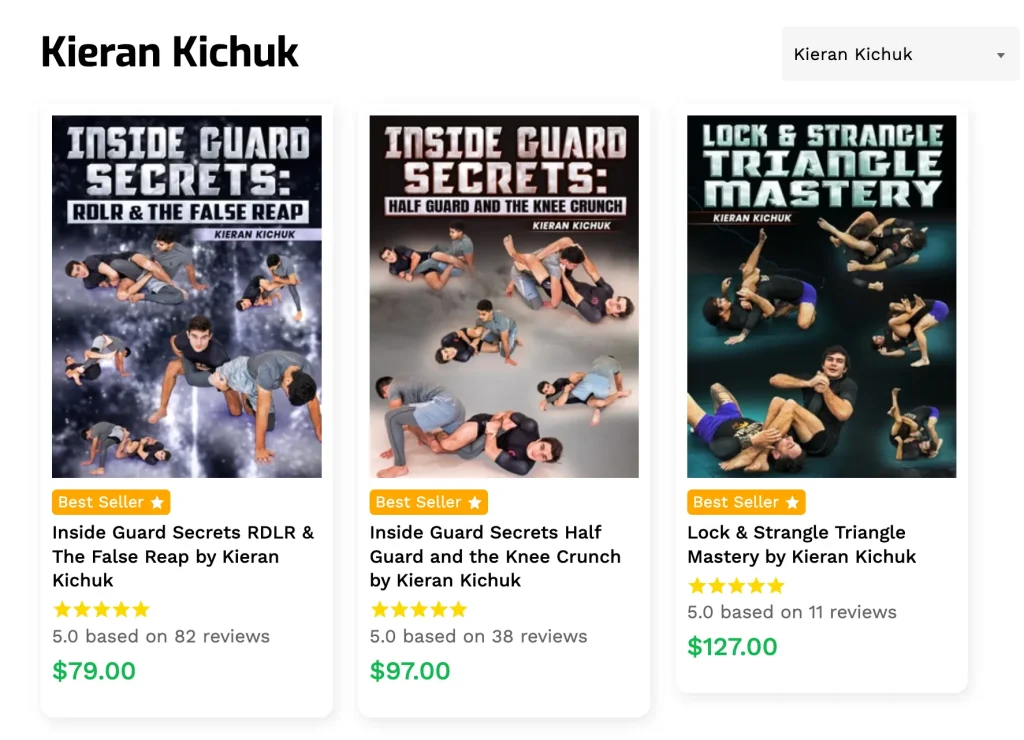Click star ratings under RDLR & False Reap
This screenshot has height=740, width=1024.
pos(101,609)
